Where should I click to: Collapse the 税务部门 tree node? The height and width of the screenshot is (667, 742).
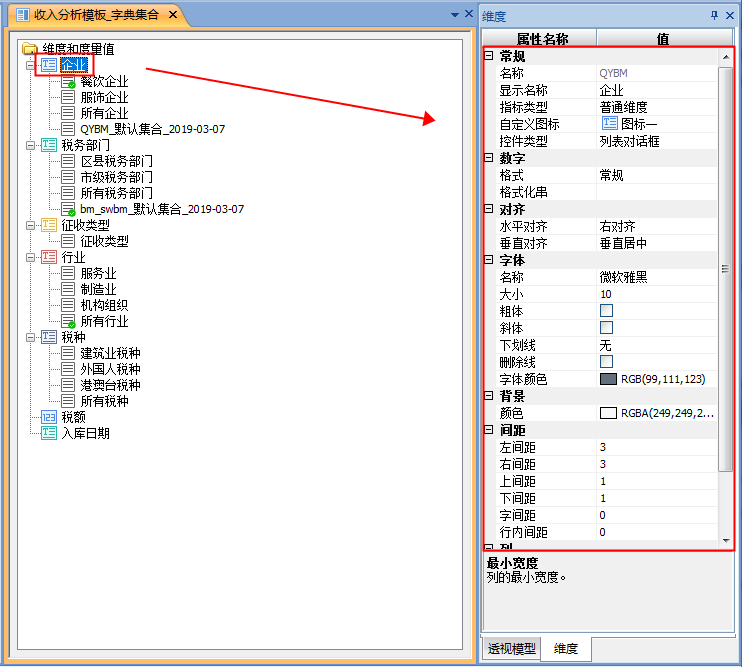pyautogui.click(x=31, y=145)
